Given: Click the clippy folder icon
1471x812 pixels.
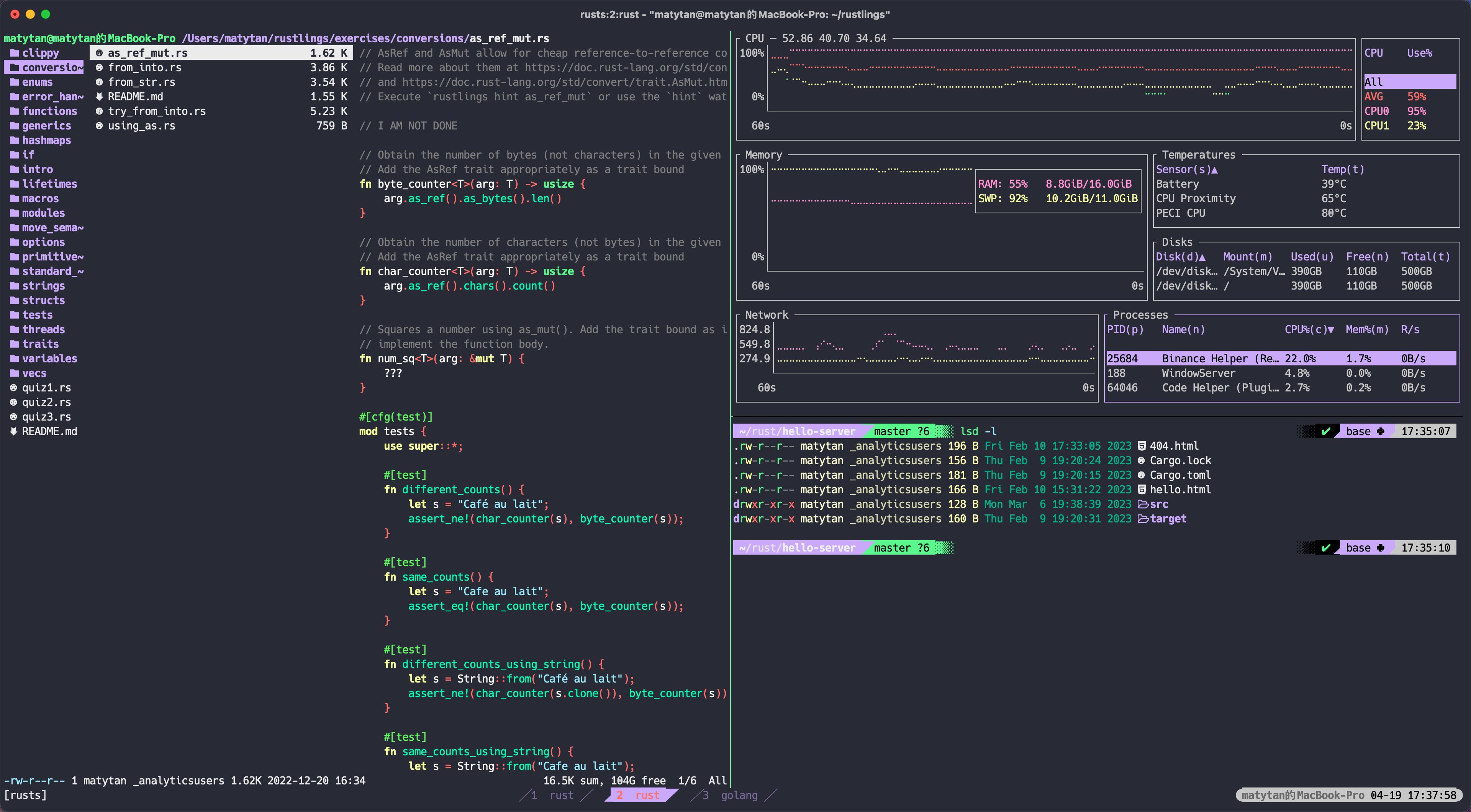Looking at the screenshot, I should tap(14, 53).
